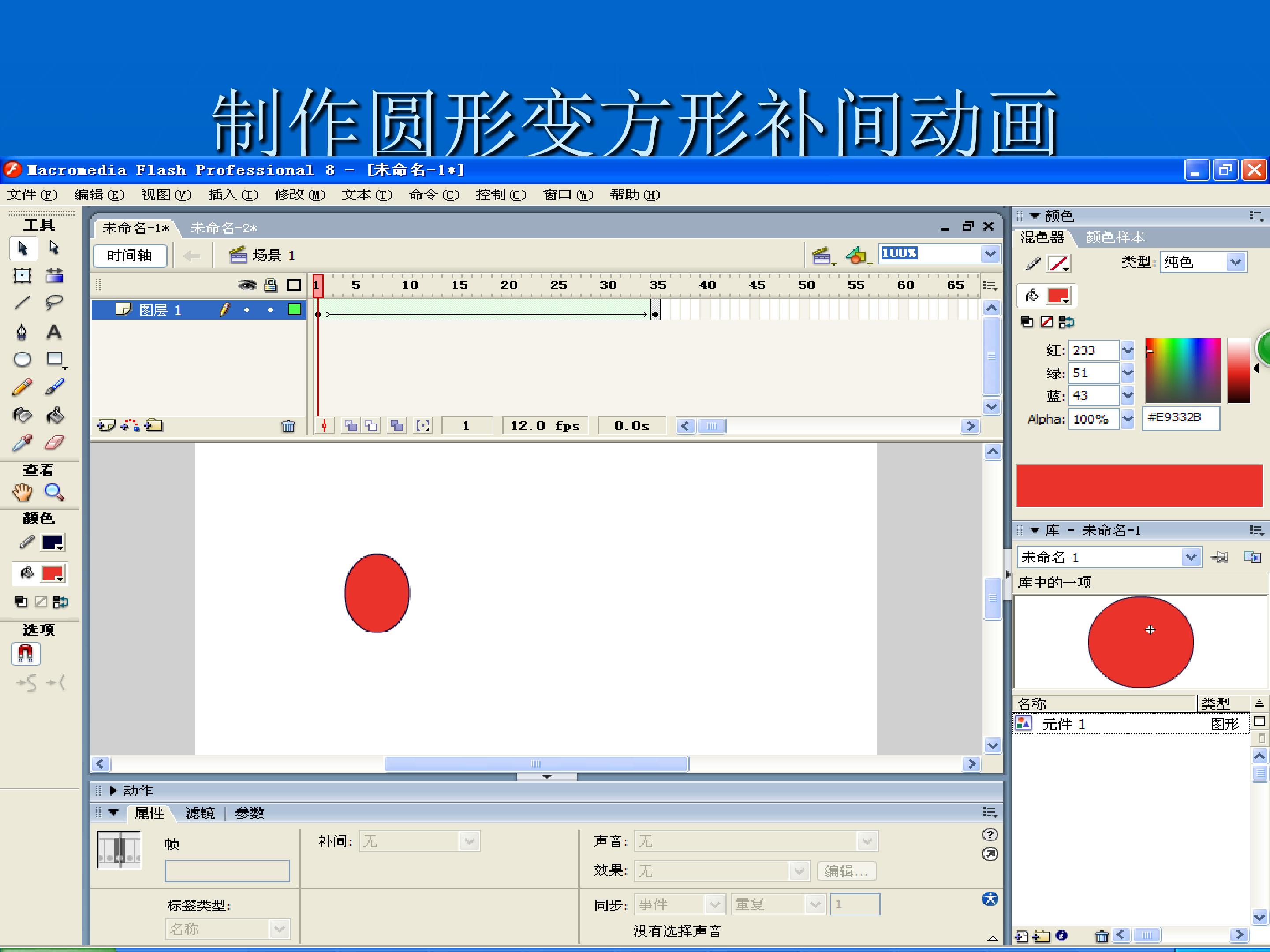The height and width of the screenshot is (952, 1270).
Task: Collapse the 颜色 panel triangle
Action: tap(1035, 216)
